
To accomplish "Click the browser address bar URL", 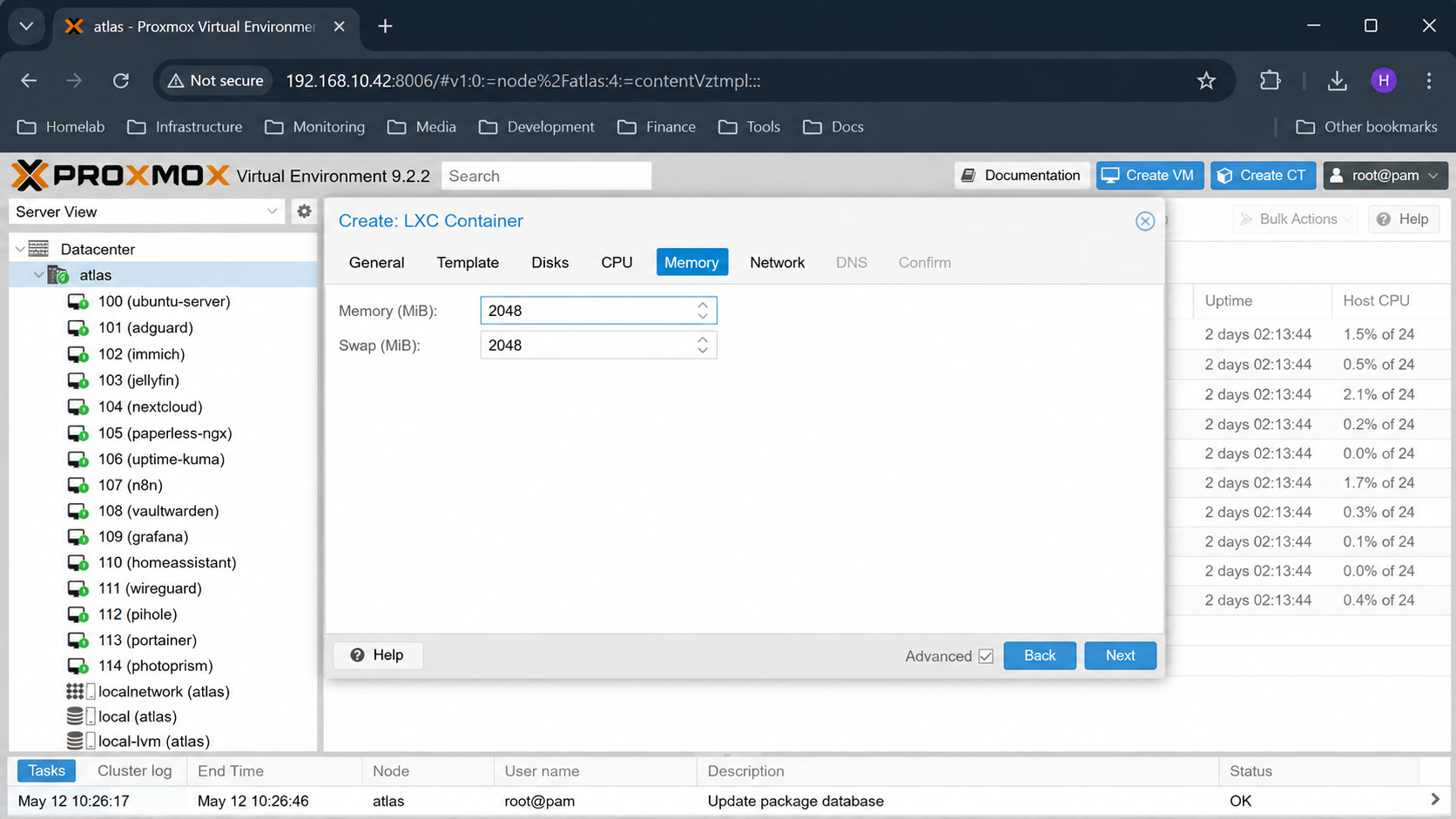I will pos(523,81).
